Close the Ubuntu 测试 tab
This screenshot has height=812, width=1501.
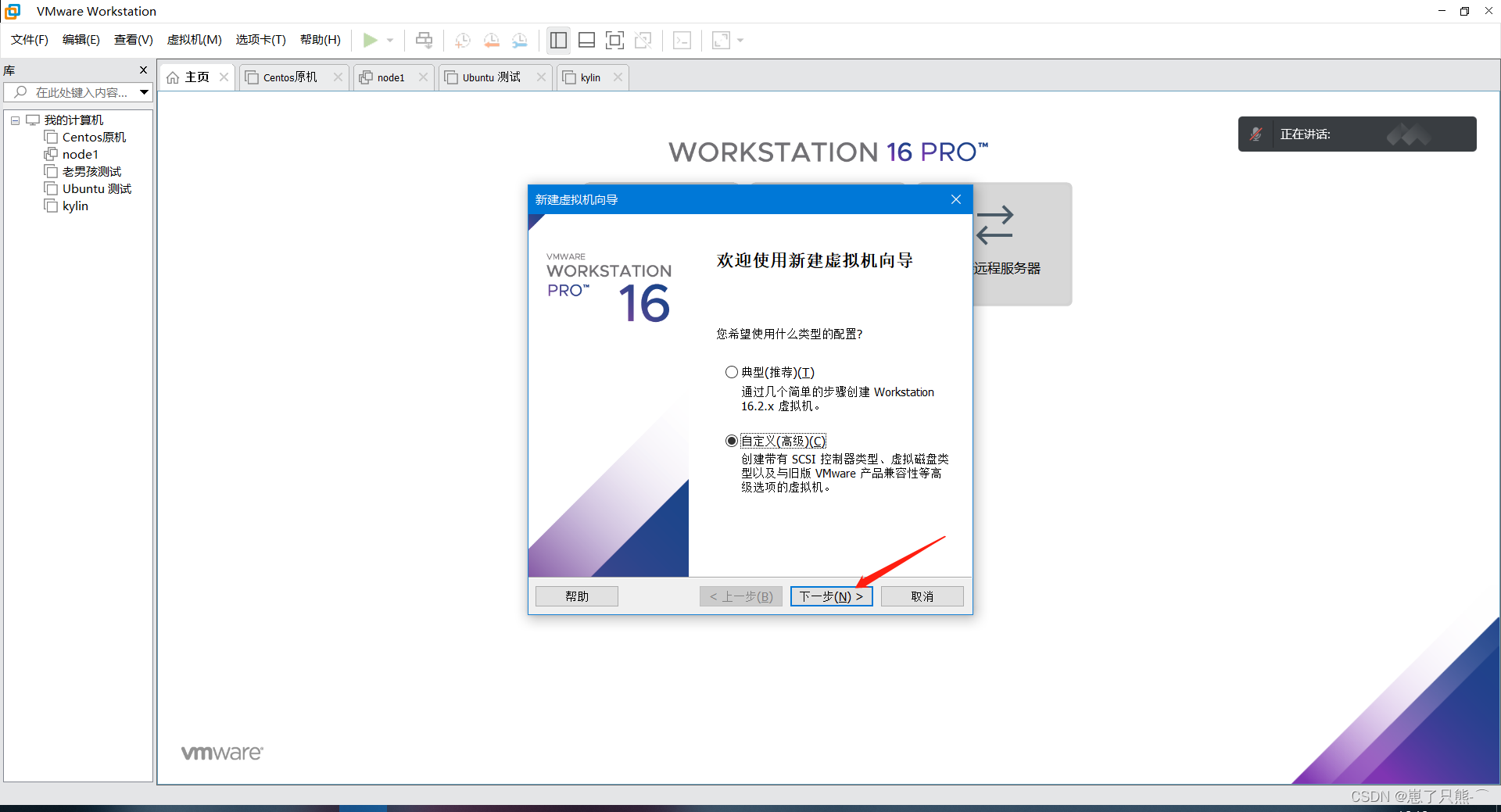(541, 77)
